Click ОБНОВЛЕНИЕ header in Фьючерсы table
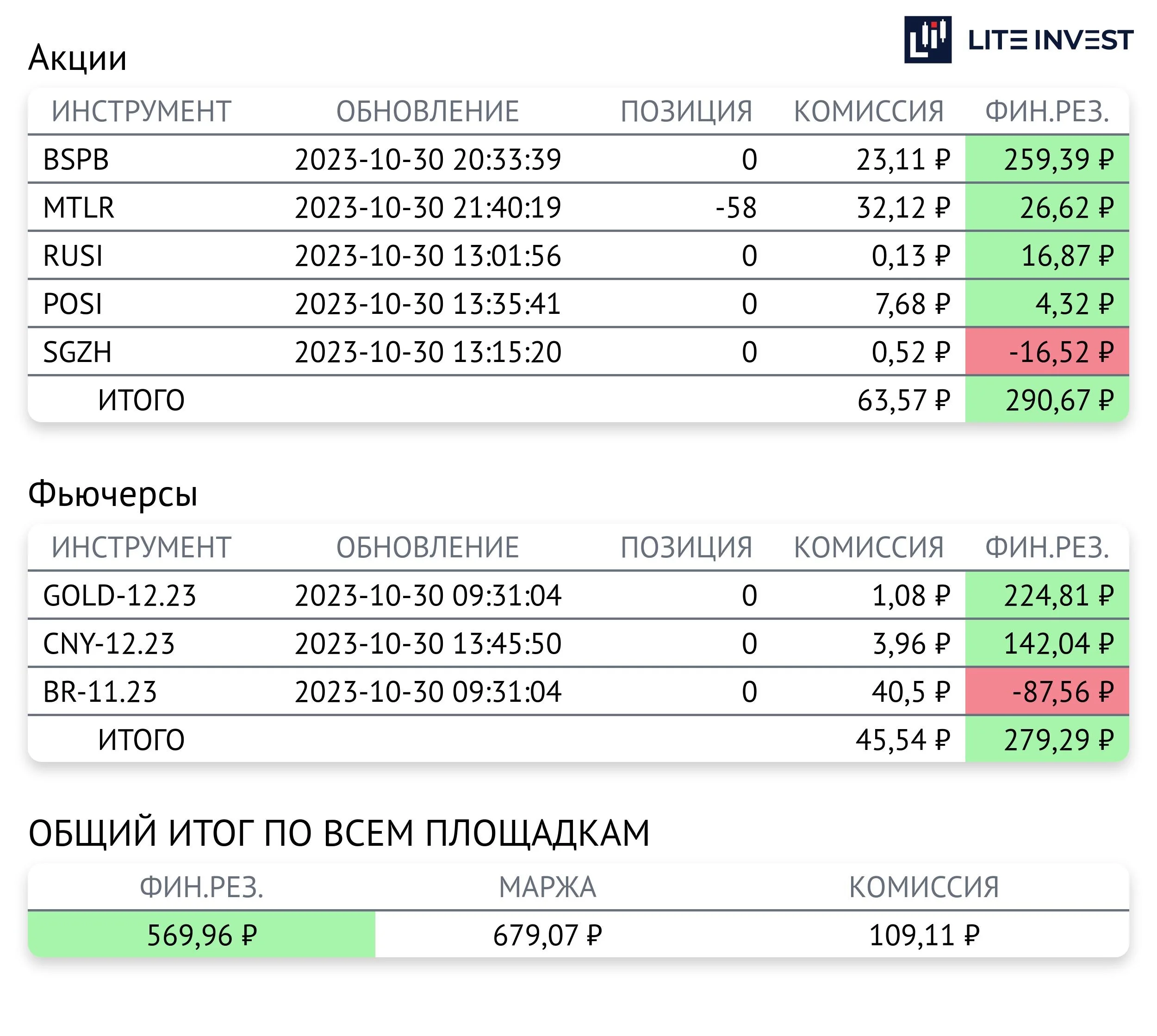 tap(428, 548)
